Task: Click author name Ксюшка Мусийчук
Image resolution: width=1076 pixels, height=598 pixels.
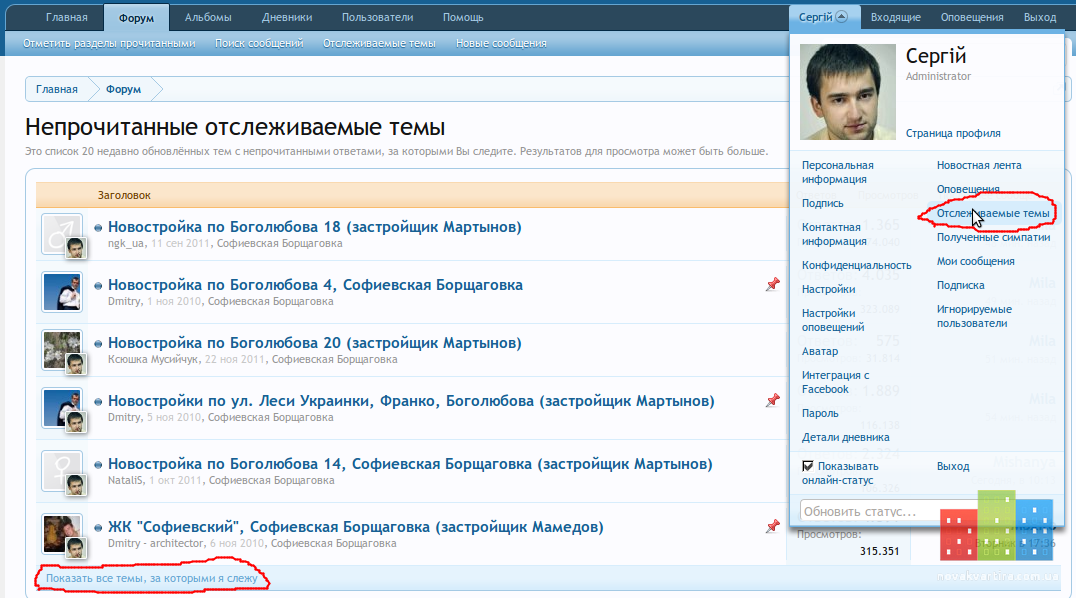Action: click(153, 359)
